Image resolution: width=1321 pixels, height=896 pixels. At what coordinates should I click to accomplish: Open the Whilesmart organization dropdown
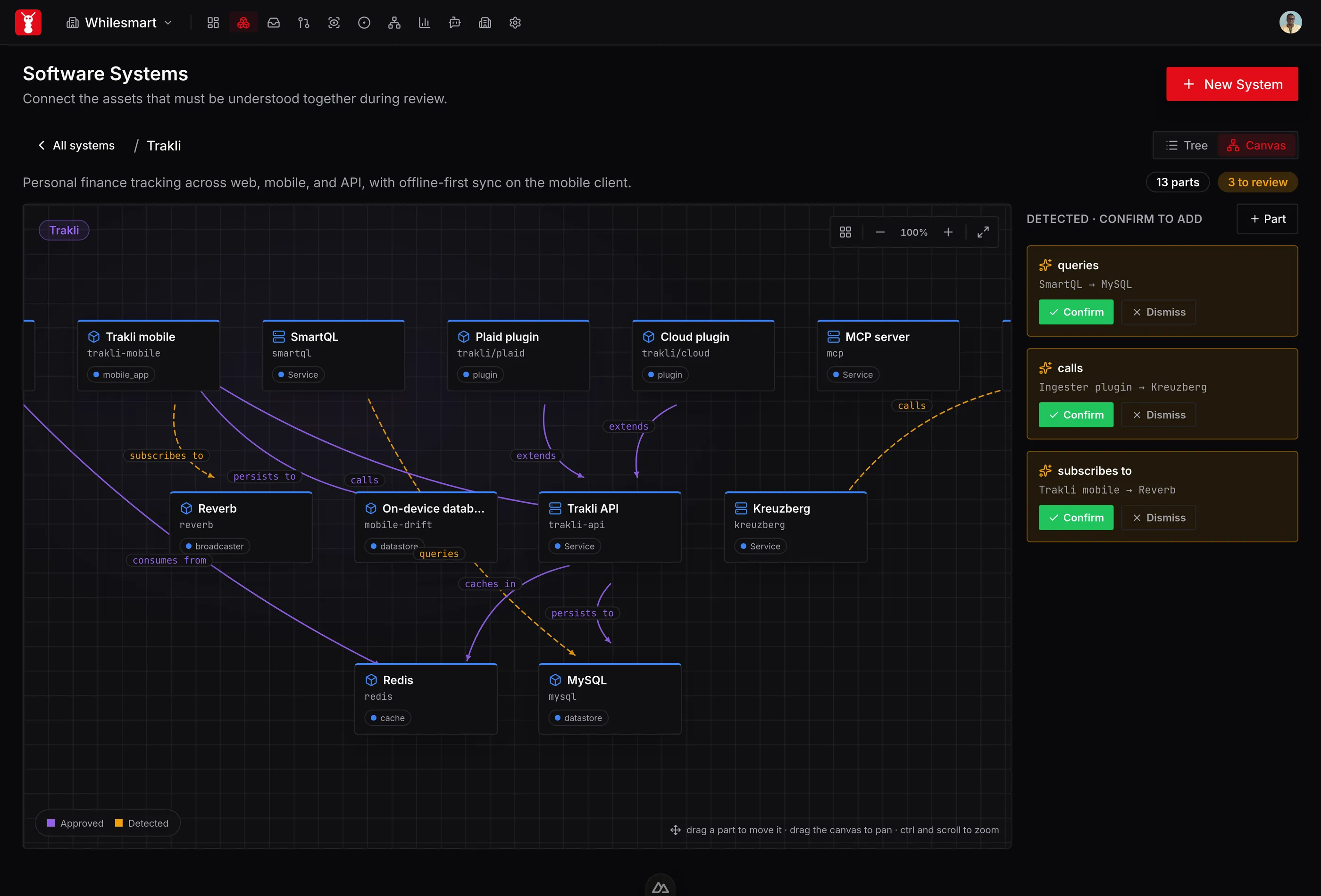[x=119, y=23]
